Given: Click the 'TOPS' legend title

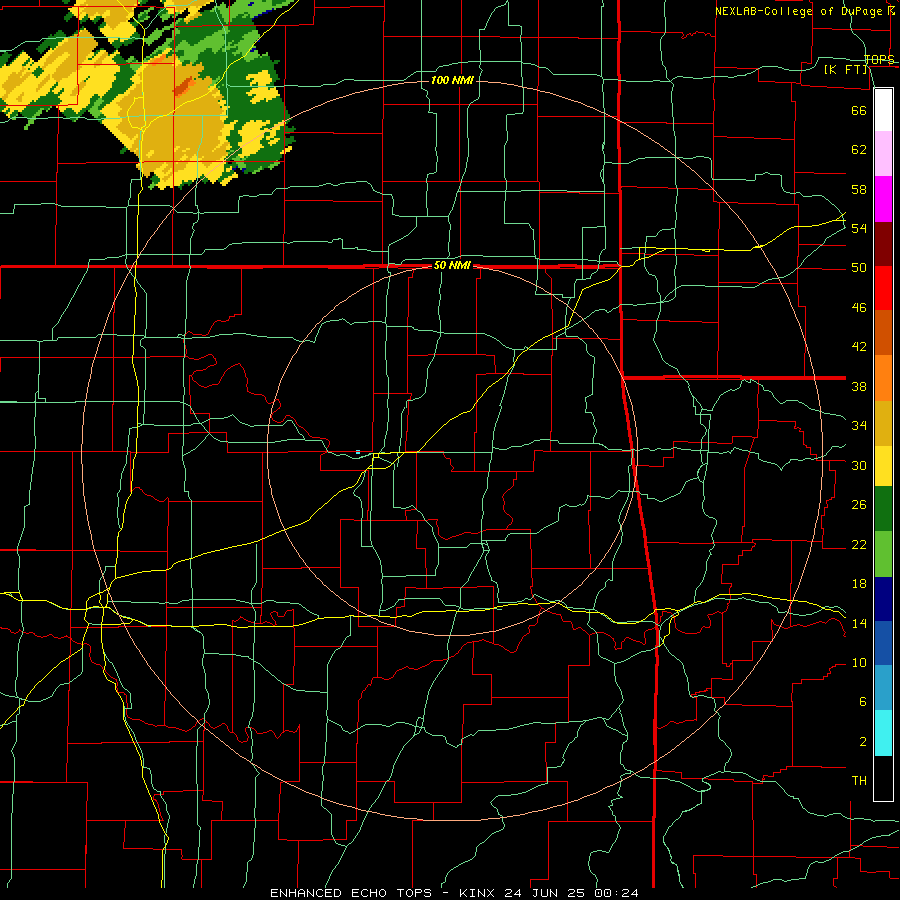Looking at the screenshot, I should [879, 59].
